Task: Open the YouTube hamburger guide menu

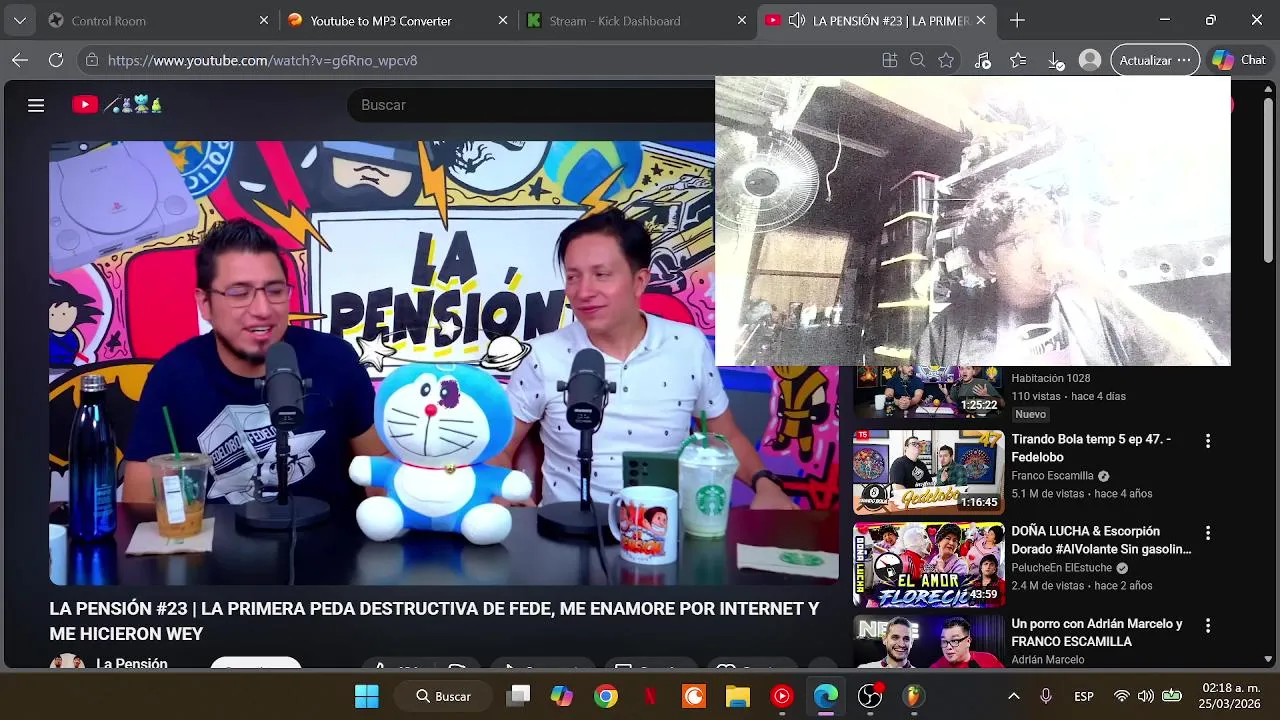Action: [x=36, y=105]
